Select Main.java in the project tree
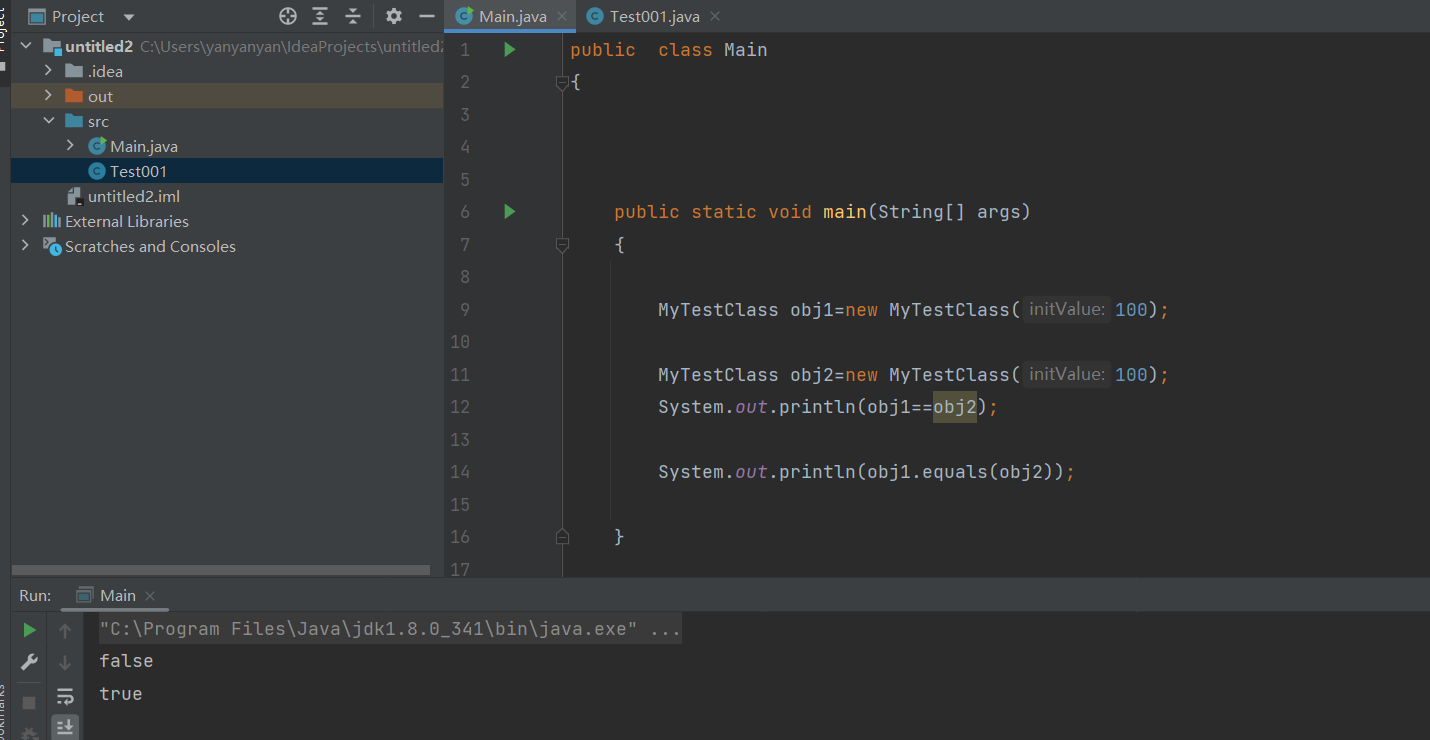This screenshot has height=740, width=1430. (227, 146)
